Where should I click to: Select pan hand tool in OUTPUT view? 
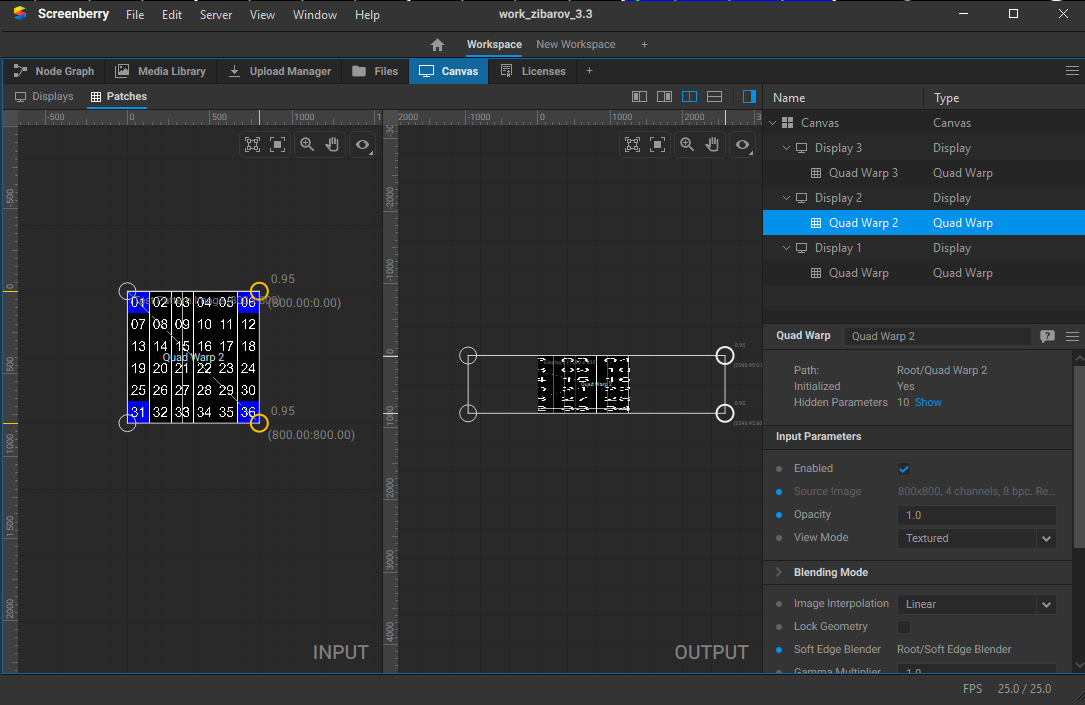pos(712,144)
